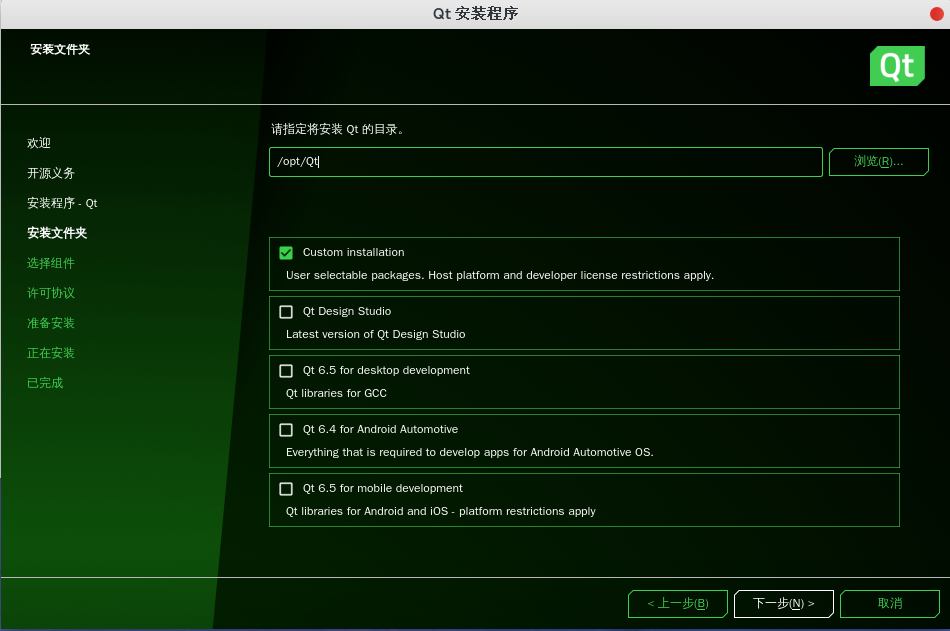Check Qt 6.5 for desktop development
The height and width of the screenshot is (631, 950).
[286, 371]
